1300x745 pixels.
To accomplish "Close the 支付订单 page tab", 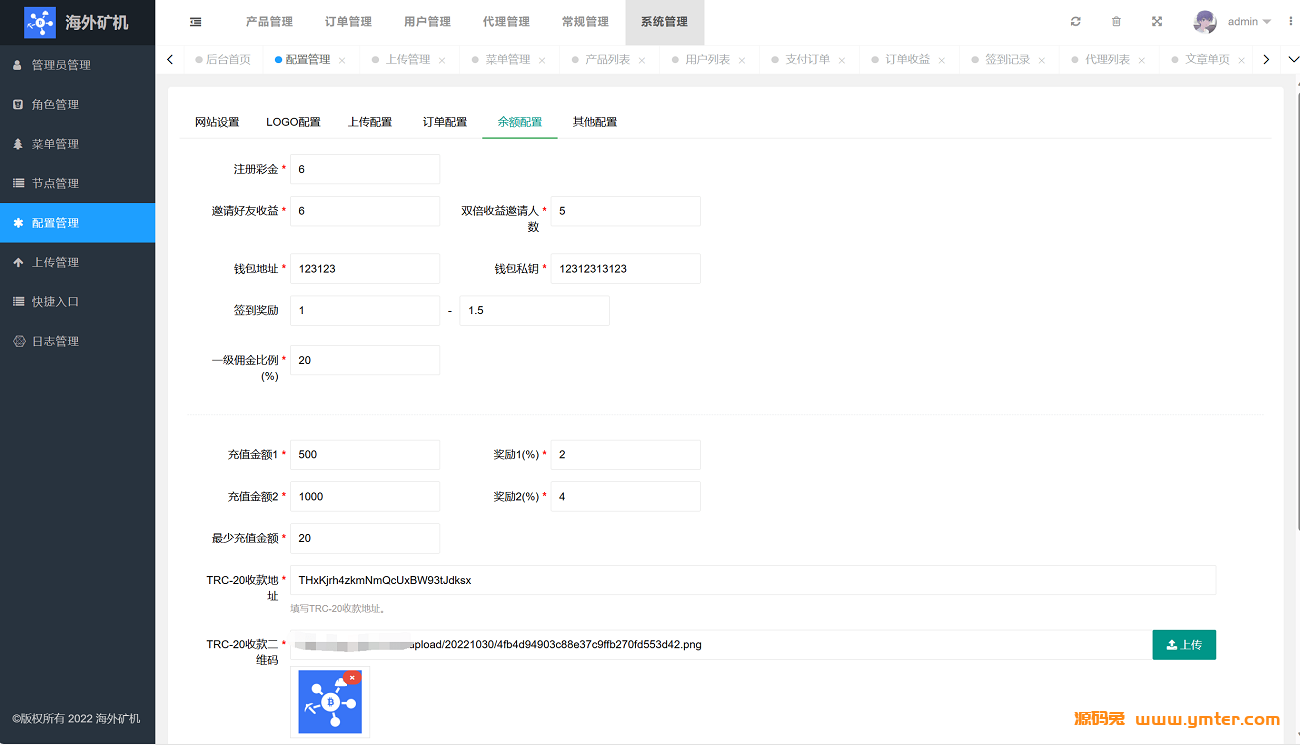I will pyautogui.click(x=842, y=60).
